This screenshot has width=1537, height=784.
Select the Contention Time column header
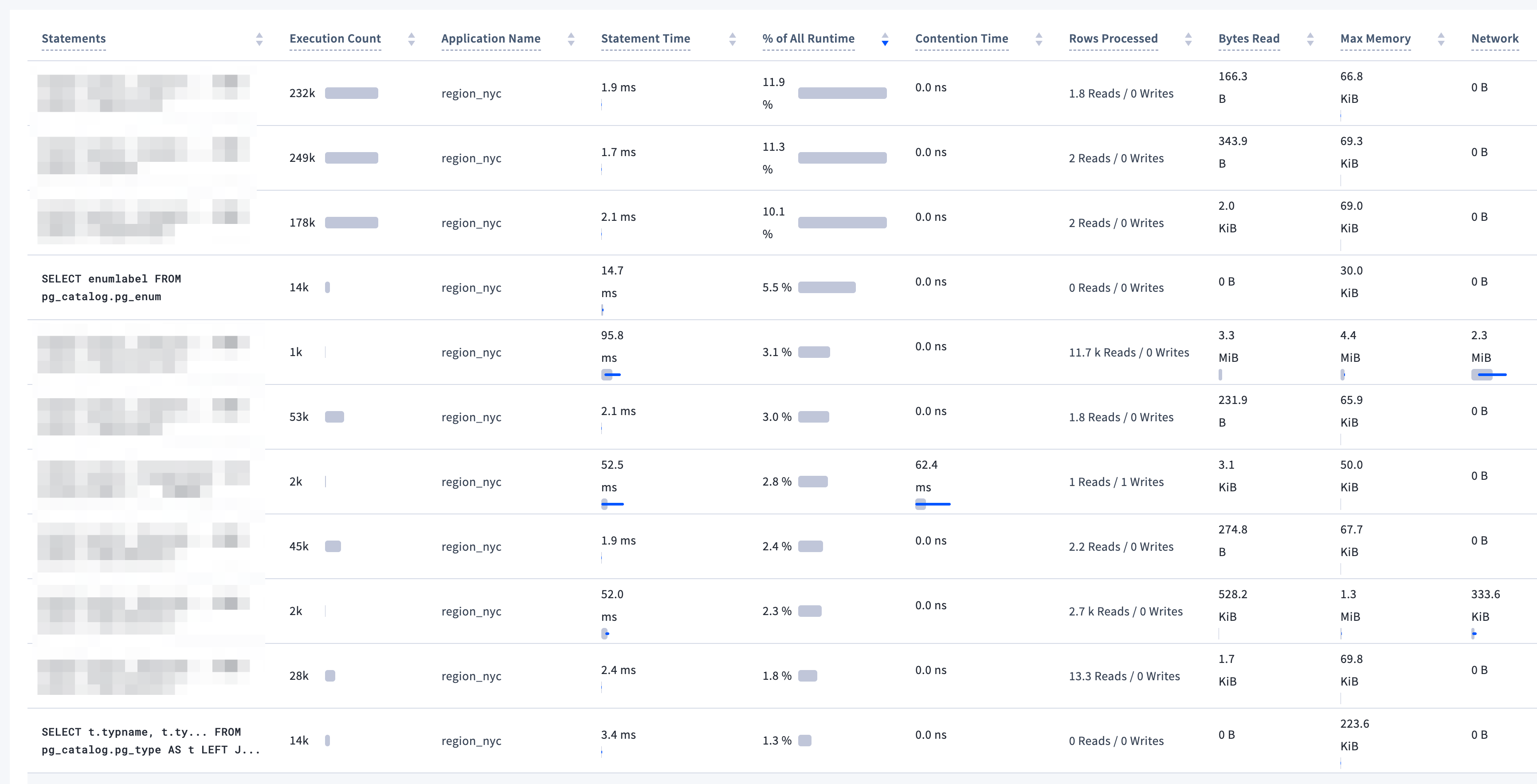pyautogui.click(x=962, y=39)
